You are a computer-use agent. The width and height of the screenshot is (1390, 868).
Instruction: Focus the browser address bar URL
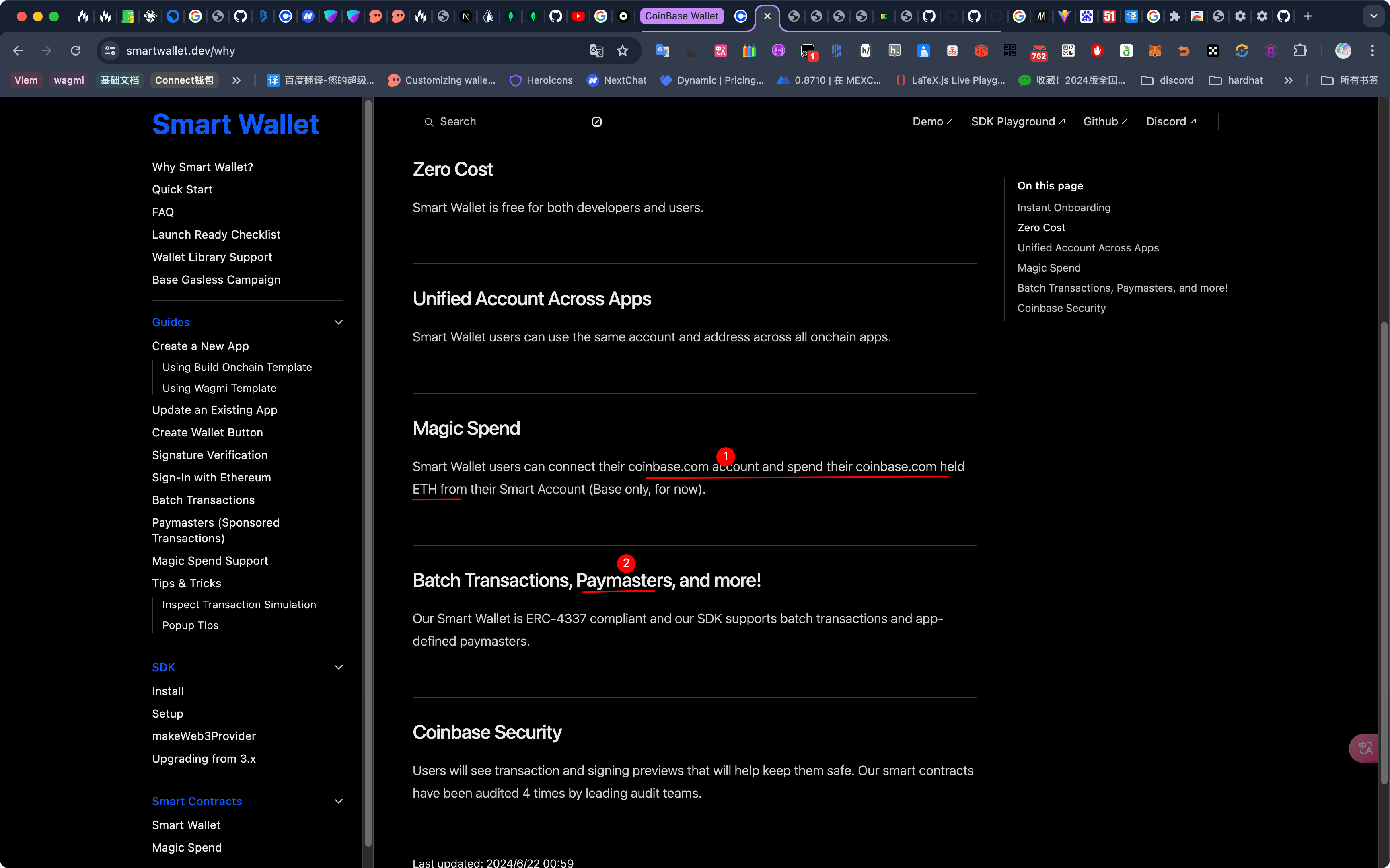pos(181,51)
